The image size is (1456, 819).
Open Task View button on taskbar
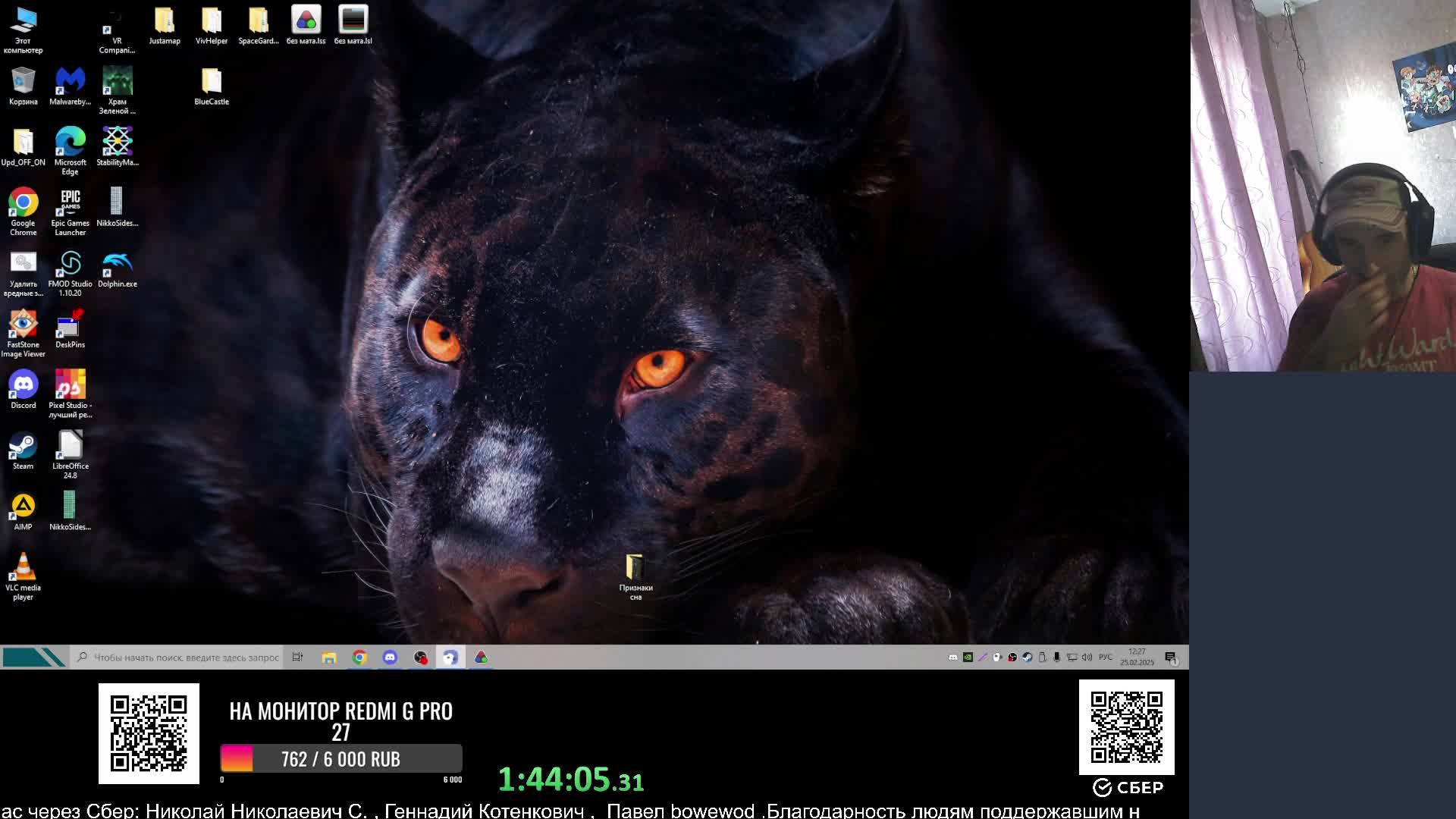(297, 657)
